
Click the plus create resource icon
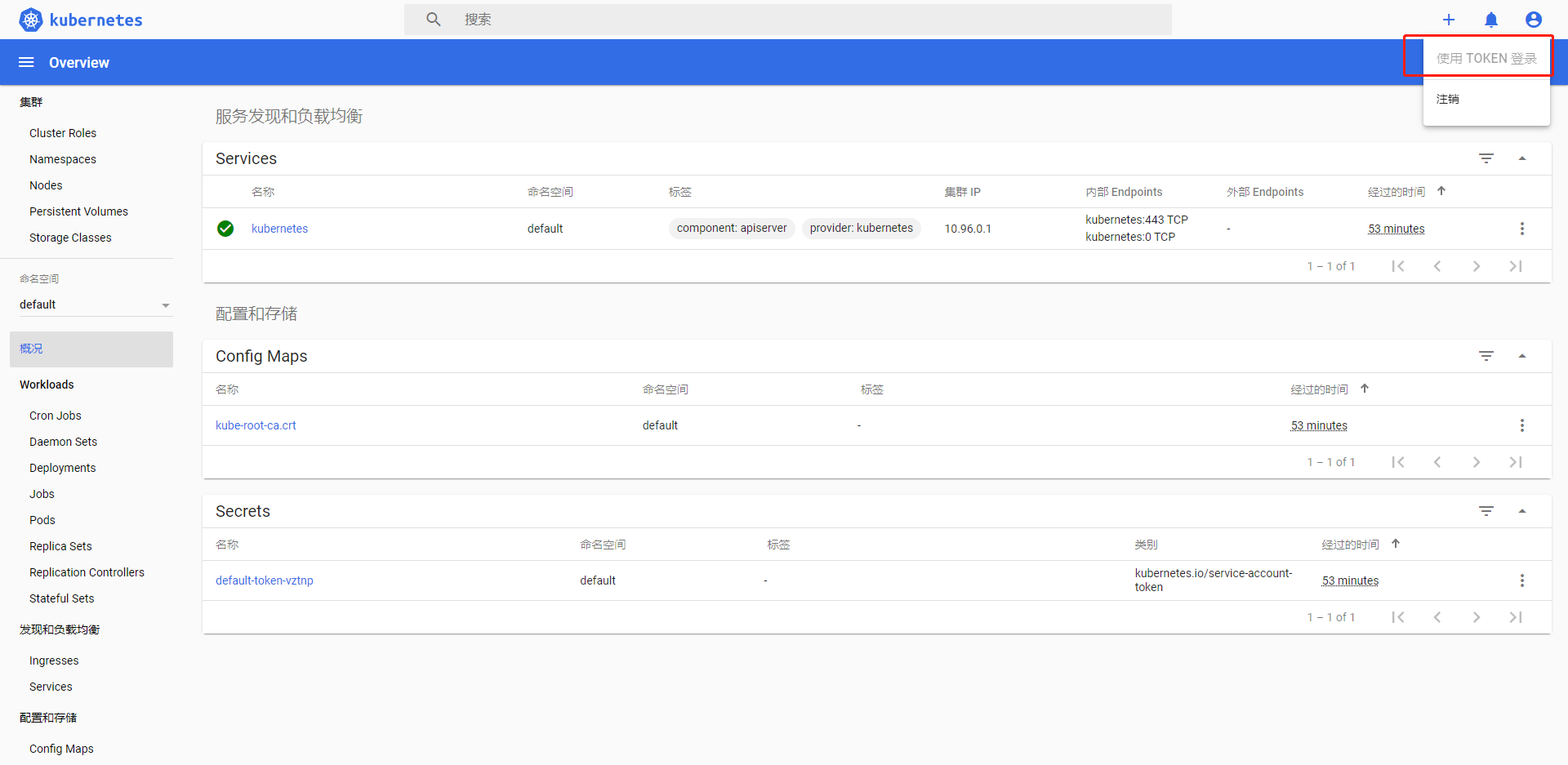[1449, 20]
